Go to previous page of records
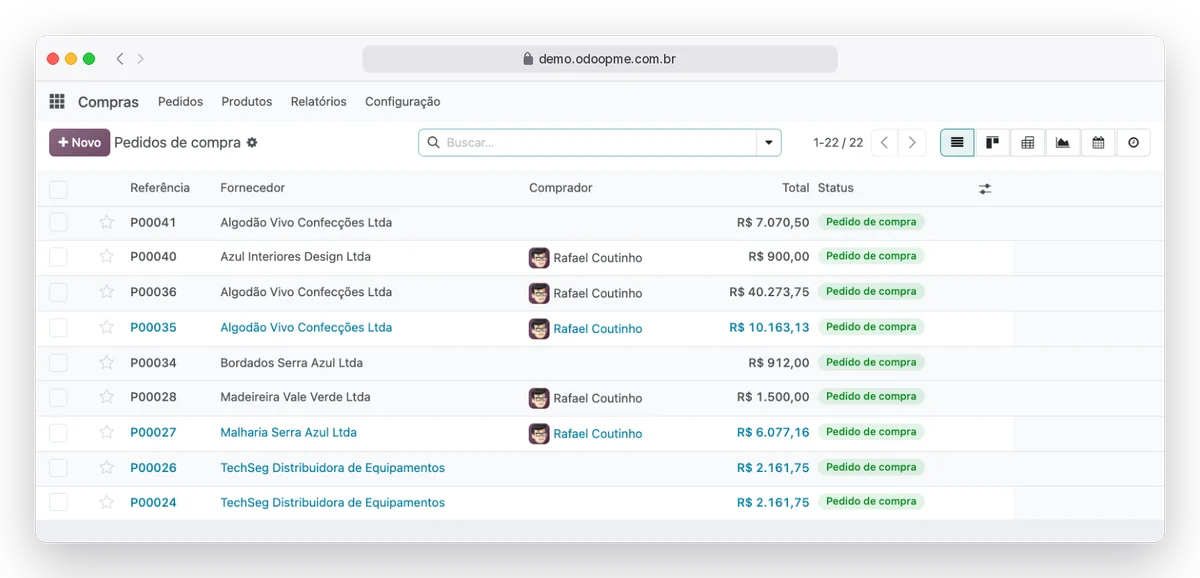 coord(884,143)
